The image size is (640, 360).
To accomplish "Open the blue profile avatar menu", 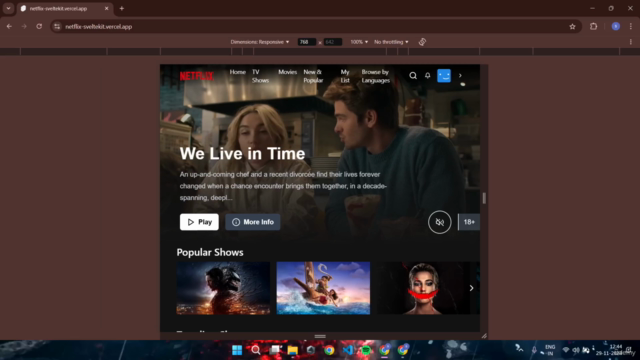I will 444,76.
